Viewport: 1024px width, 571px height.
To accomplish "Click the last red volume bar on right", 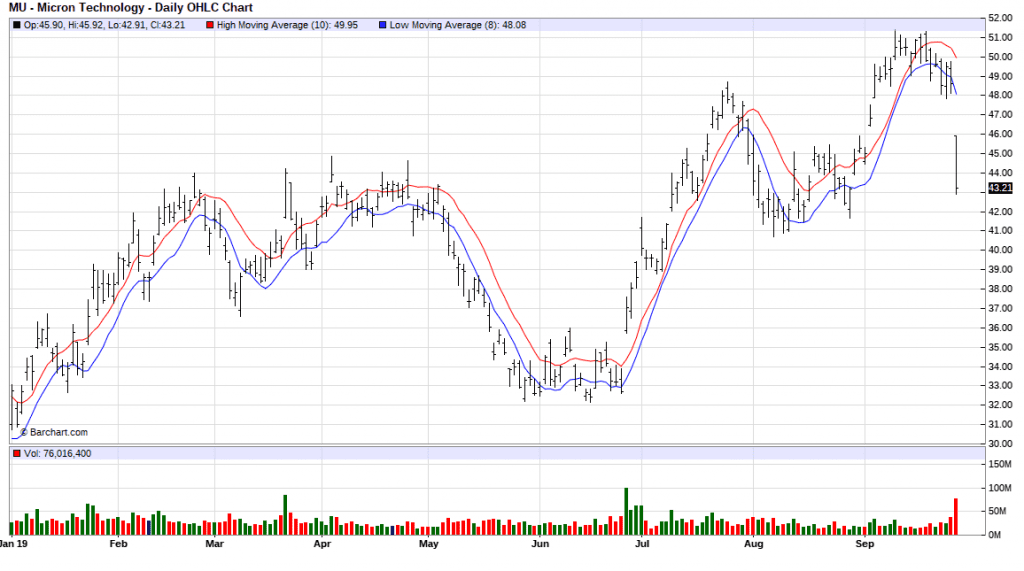I will coord(956,517).
